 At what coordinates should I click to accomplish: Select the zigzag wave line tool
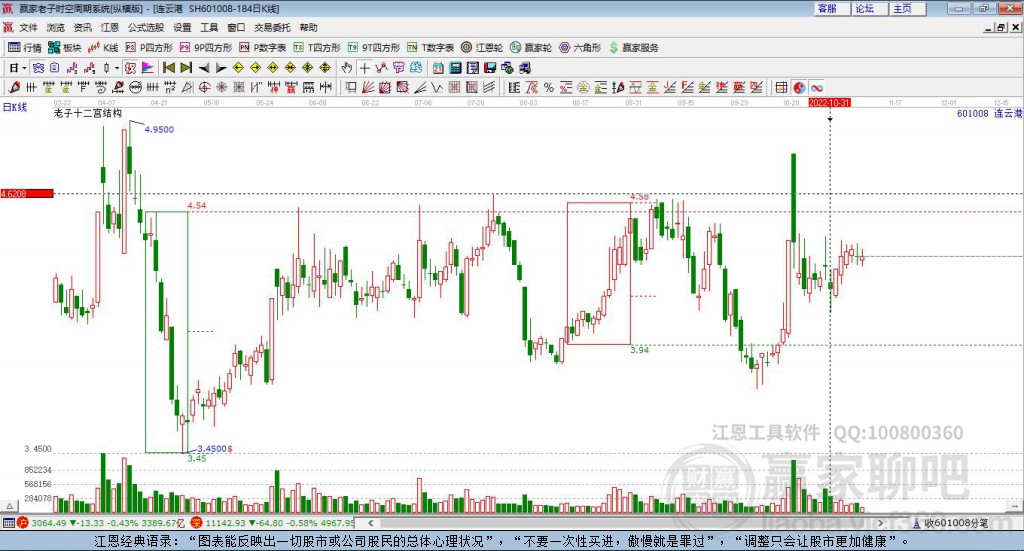pos(437,87)
